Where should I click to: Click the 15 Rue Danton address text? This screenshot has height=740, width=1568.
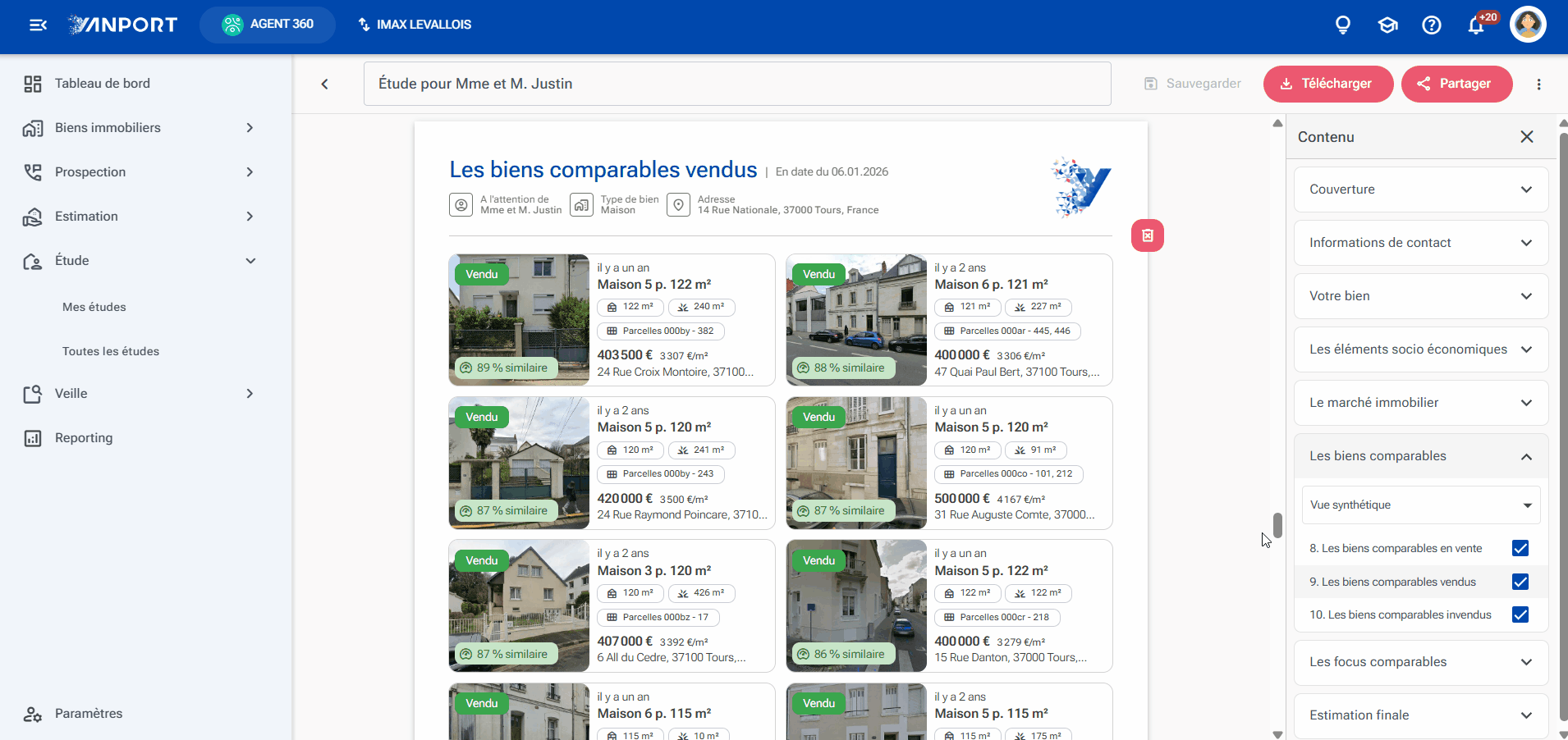1011,658
